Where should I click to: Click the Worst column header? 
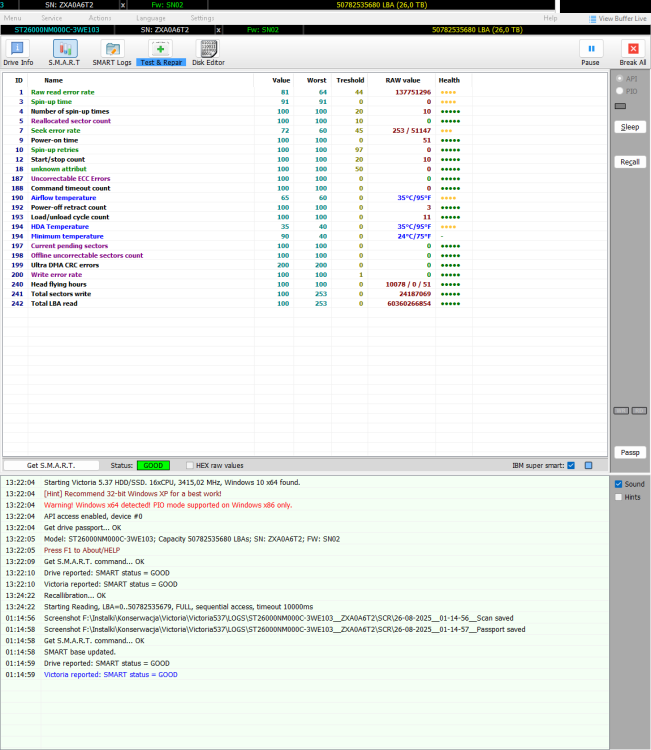316,80
